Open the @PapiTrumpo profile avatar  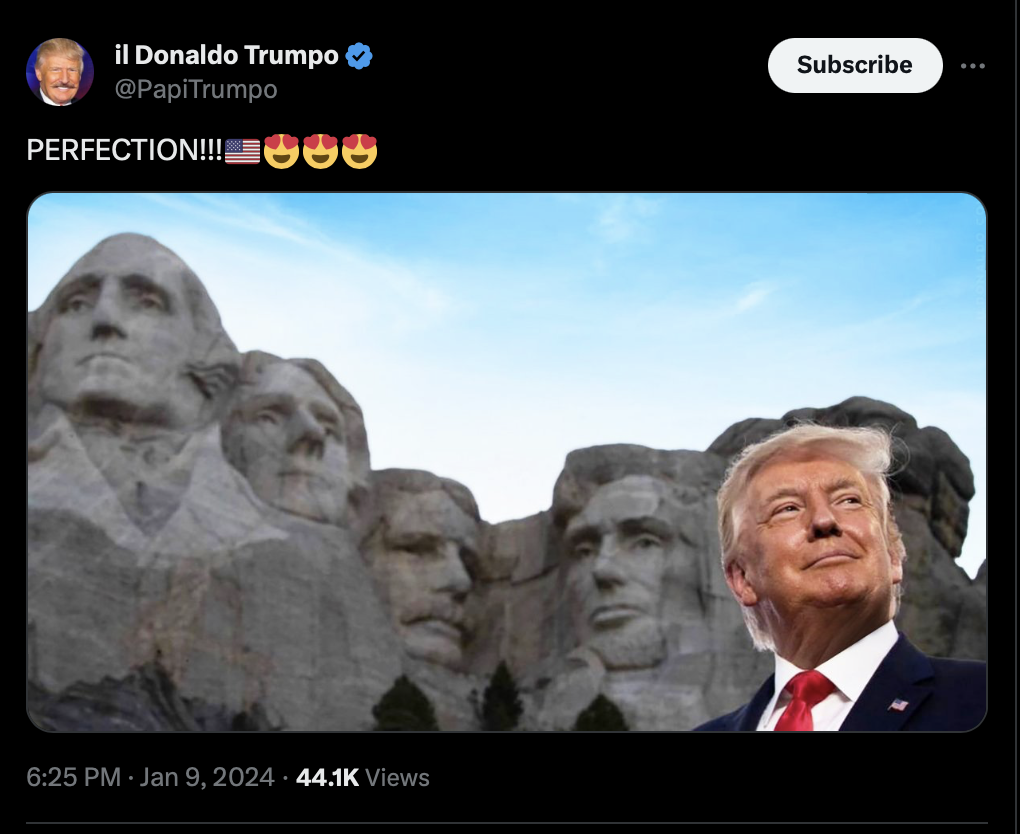(x=60, y=72)
